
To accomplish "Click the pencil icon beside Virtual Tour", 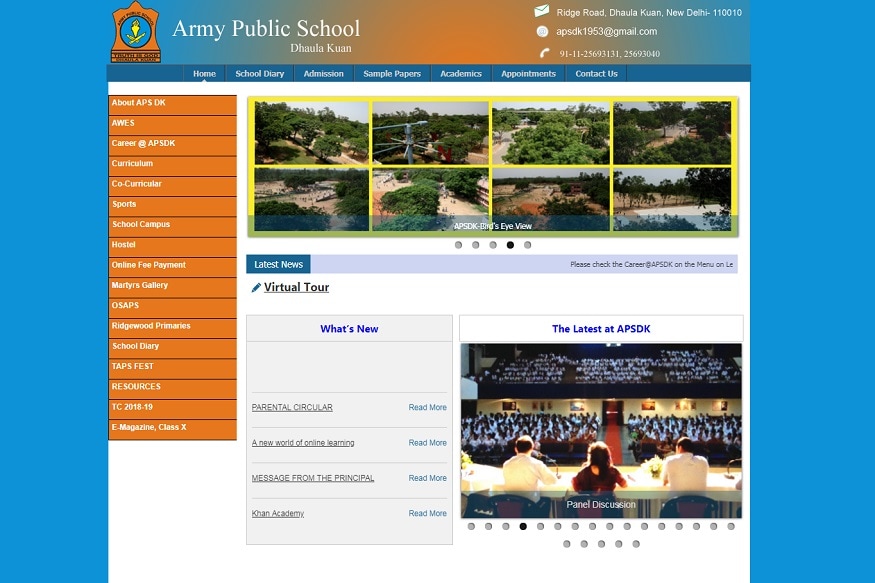I will pyautogui.click(x=256, y=287).
